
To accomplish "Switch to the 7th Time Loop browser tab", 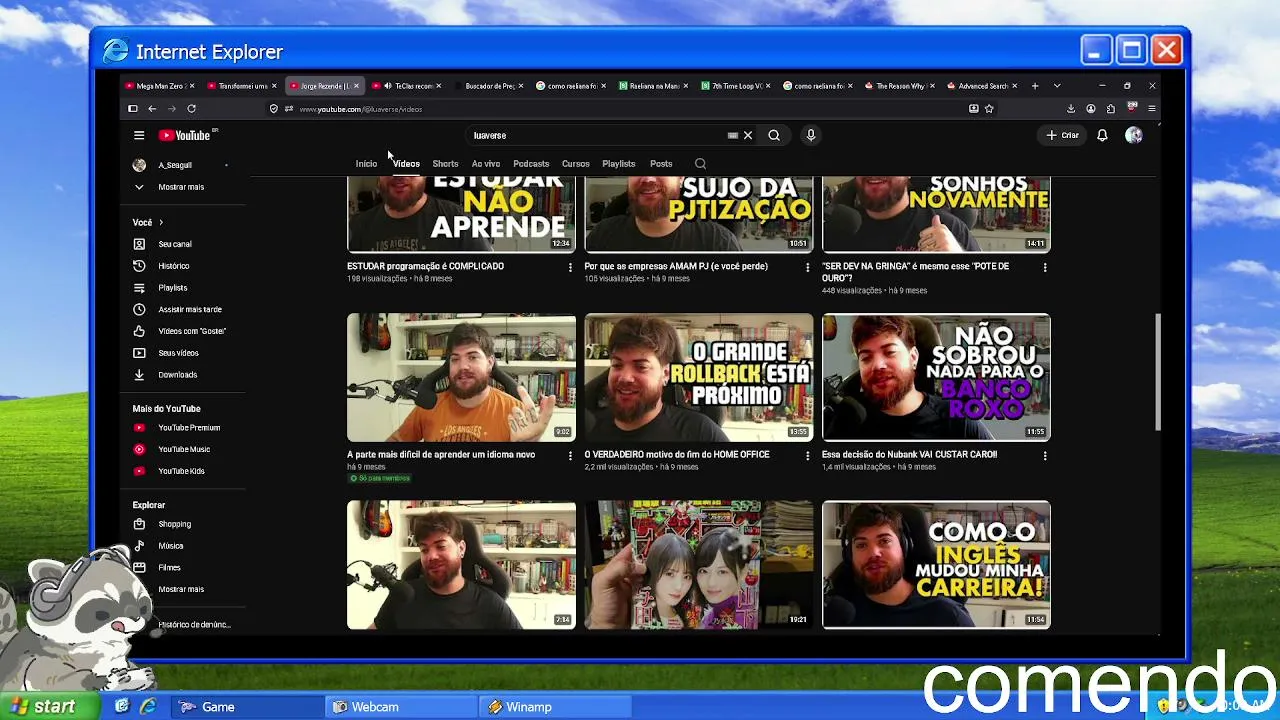I will pyautogui.click(x=738, y=86).
